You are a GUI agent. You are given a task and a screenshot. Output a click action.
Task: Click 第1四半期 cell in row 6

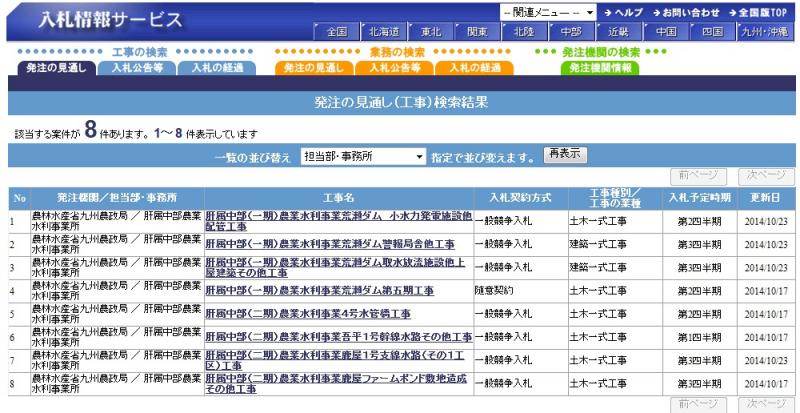pos(699,337)
